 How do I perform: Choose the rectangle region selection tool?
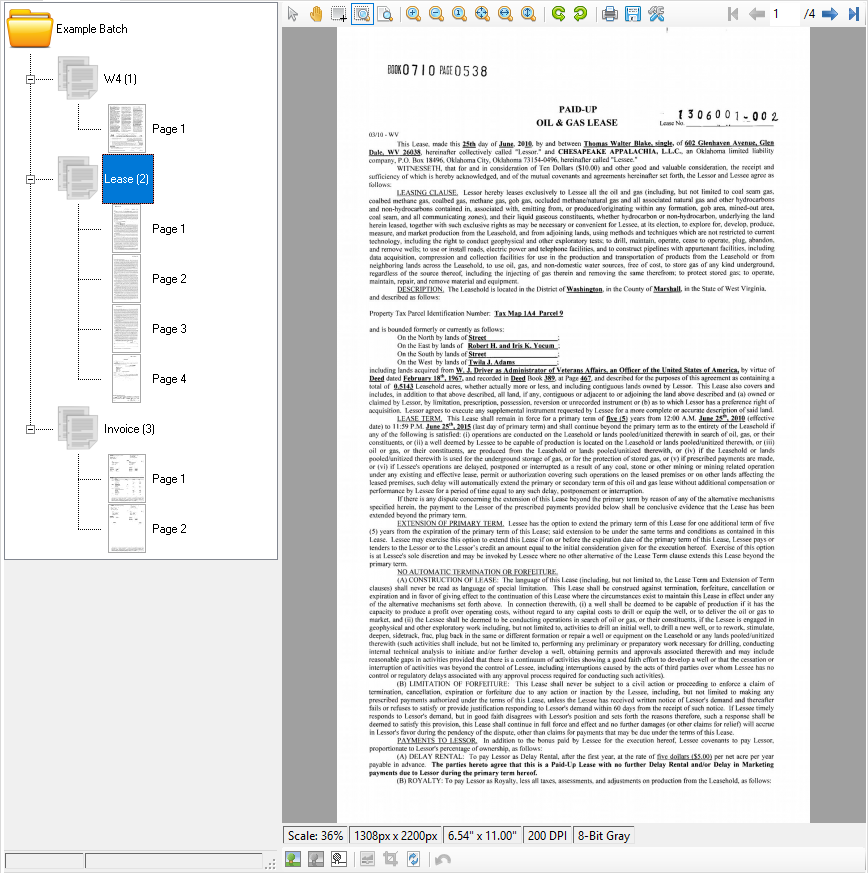coord(339,13)
